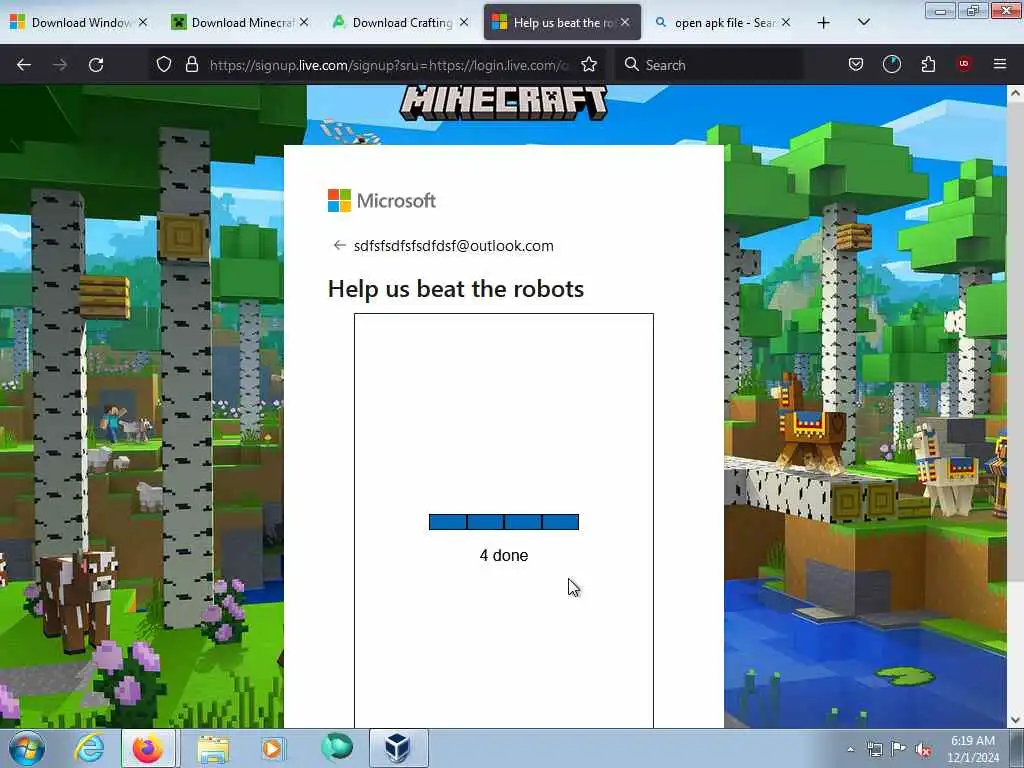Screen dimensions: 1024x768
Task: Click the browser Search box
Action: pyautogui.click(x=709, y=65)
